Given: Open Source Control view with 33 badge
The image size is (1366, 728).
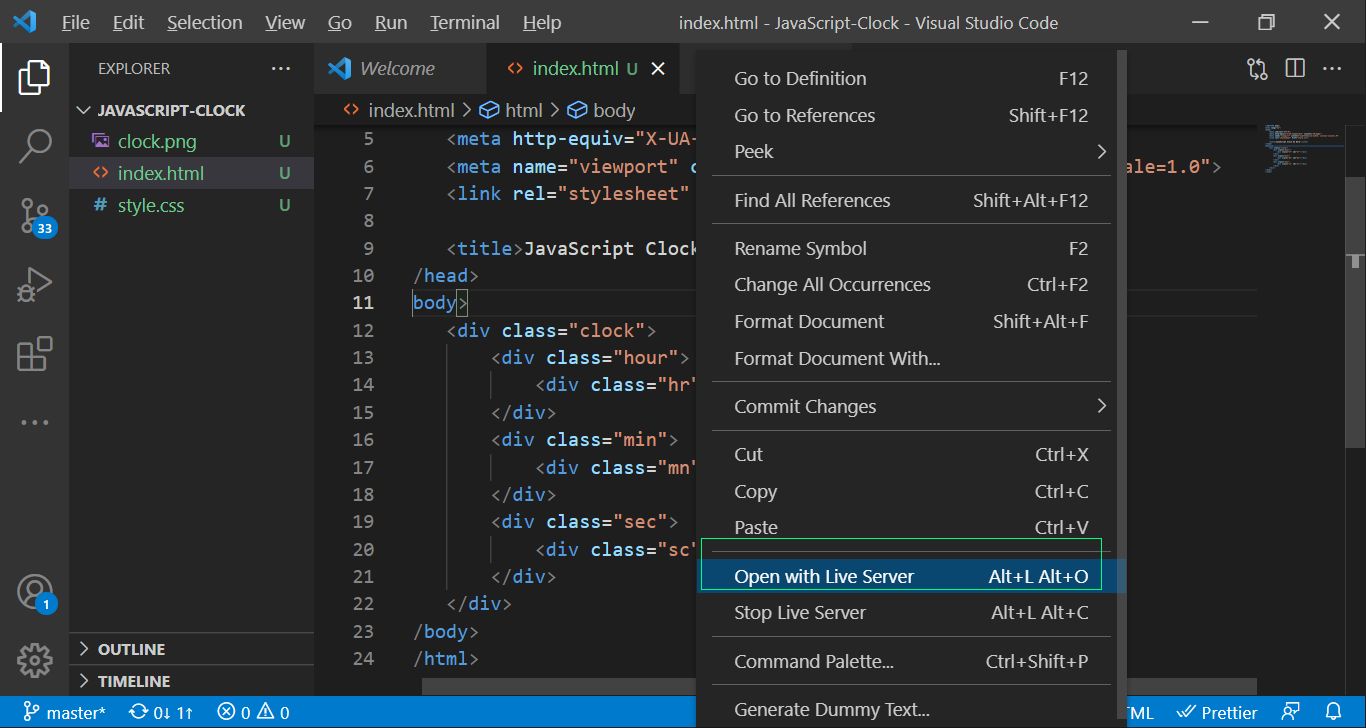Looking at the screenshot, I should pyautogui.click(x=35, y=217).
